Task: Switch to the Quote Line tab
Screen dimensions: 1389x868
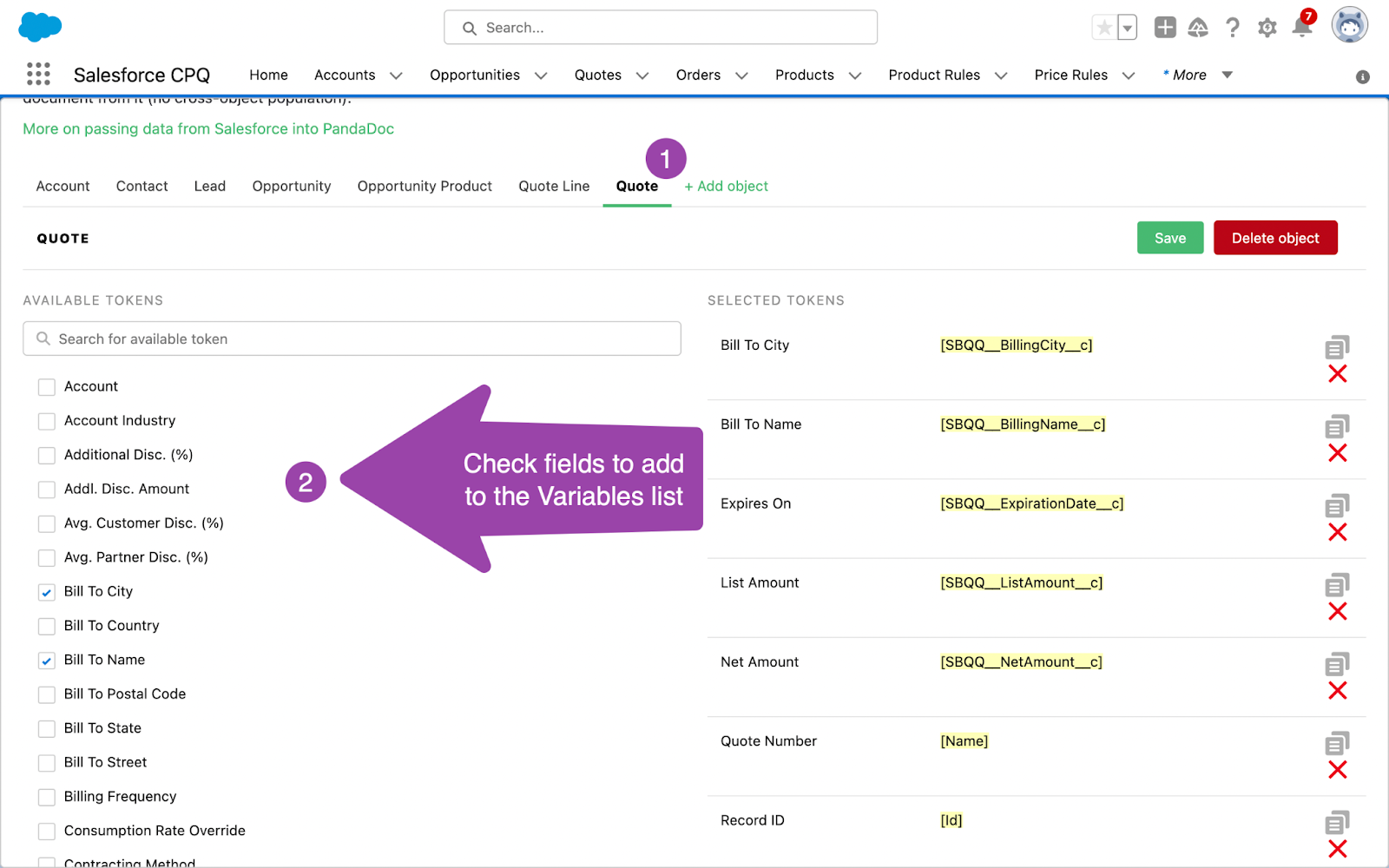Action: pyautogui.click(x=554, y=186)
